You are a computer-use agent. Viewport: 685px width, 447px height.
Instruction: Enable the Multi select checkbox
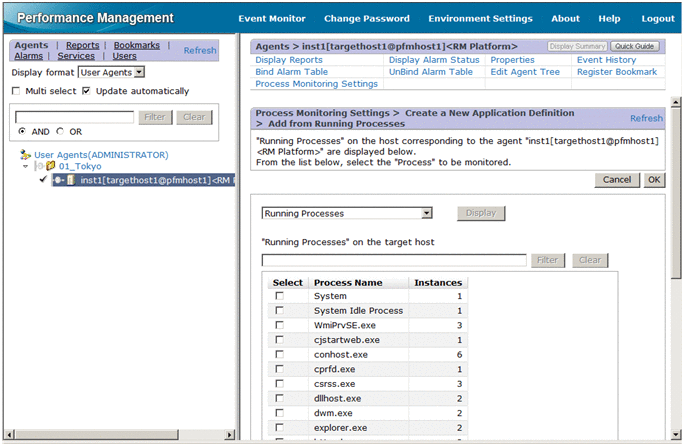click(16, 92)
